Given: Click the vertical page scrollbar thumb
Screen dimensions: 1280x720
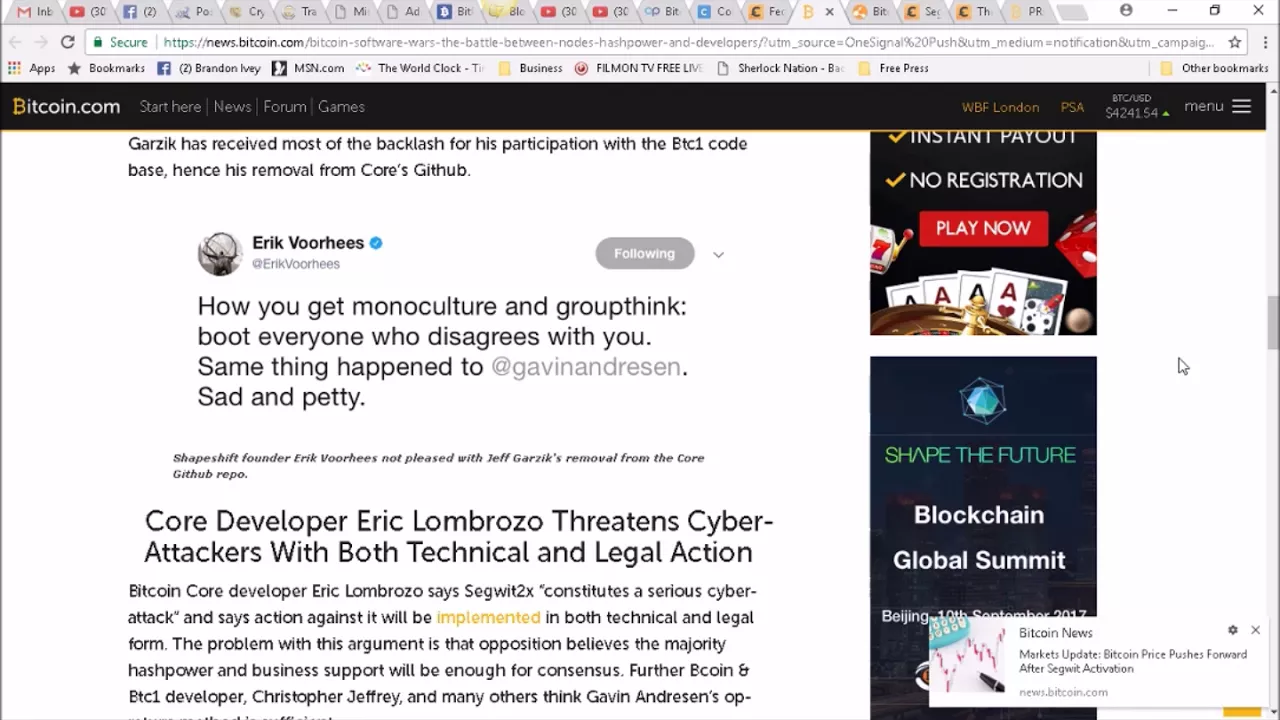Looking at the screenshot, I should tap(1272, 322).
